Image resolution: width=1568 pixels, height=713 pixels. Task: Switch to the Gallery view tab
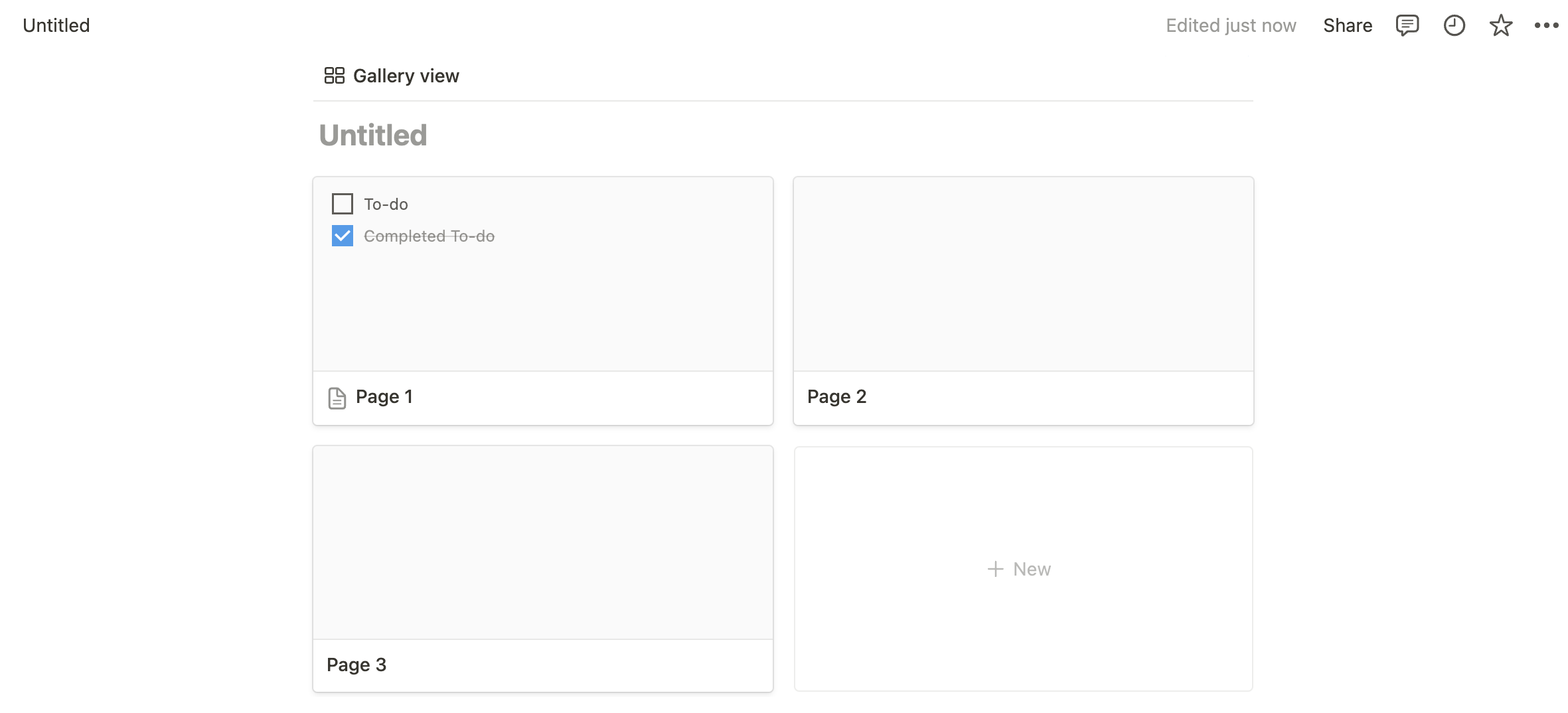391,75
